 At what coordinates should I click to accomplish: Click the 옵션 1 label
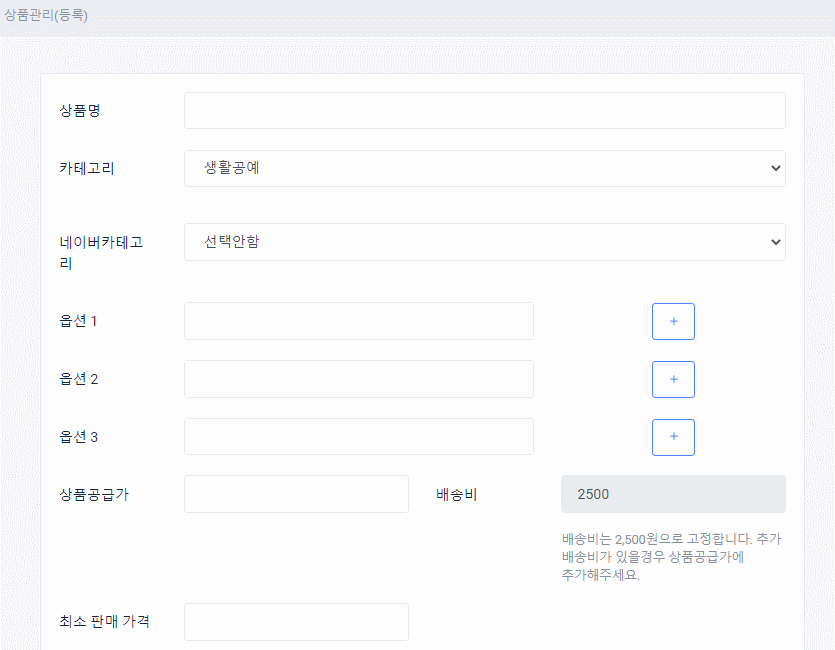click(x=78, y=321)
